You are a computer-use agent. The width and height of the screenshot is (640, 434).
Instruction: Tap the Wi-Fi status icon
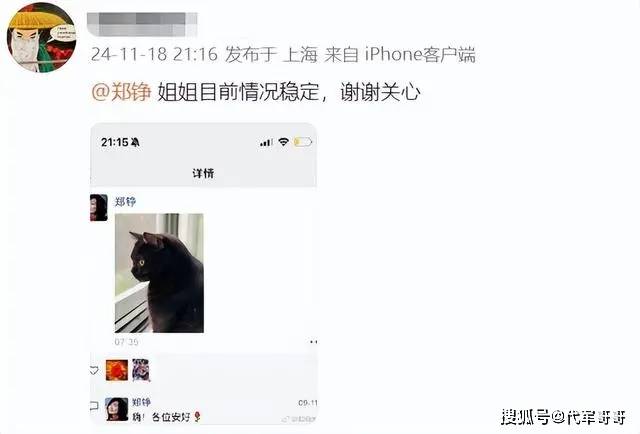click(x=284, y=142)
